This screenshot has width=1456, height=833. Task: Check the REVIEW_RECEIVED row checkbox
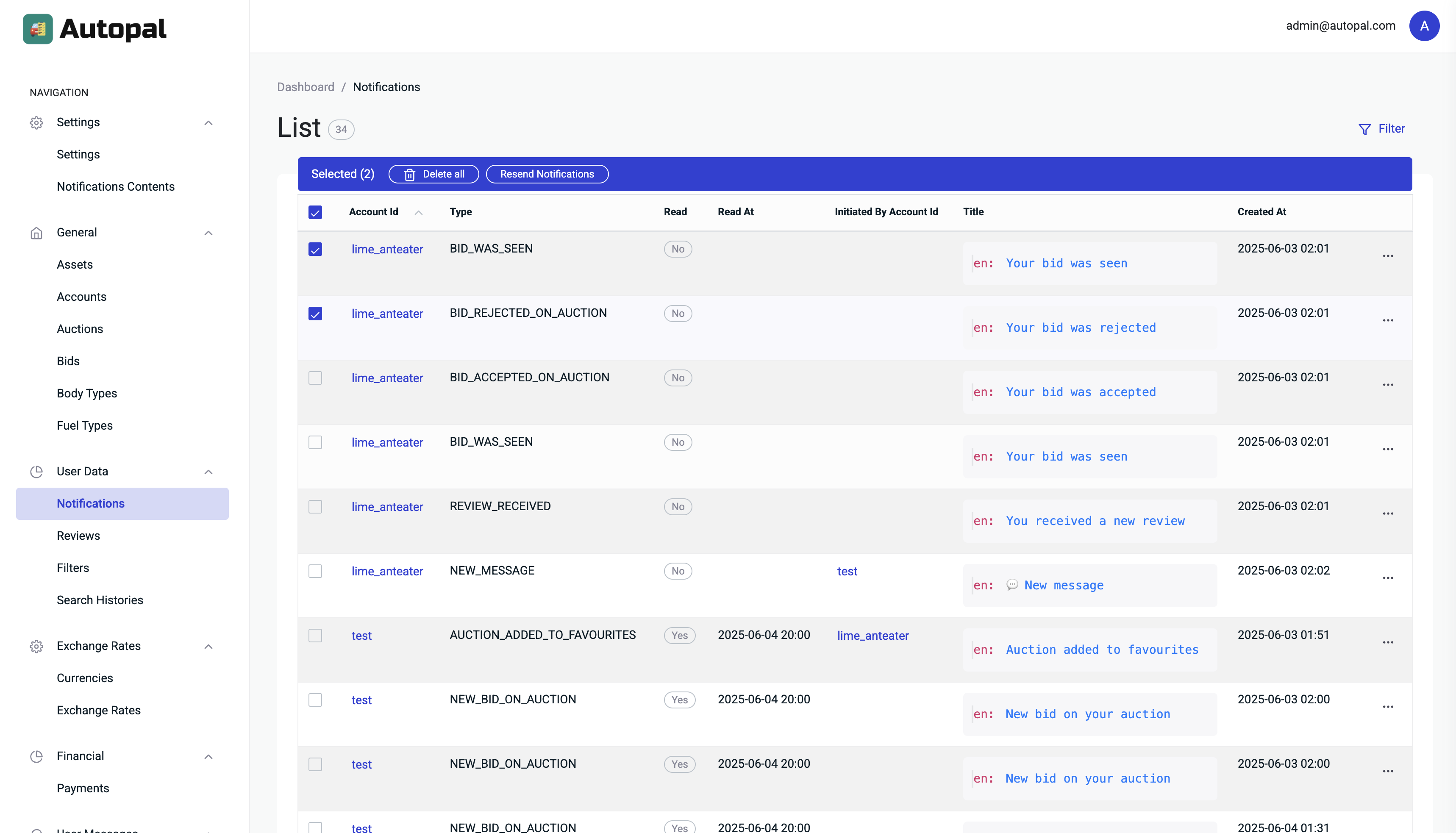[315, 507]
